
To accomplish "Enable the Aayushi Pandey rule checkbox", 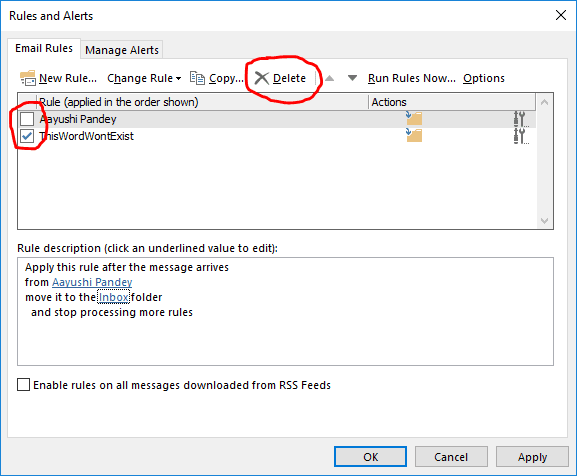I will 27,119.
